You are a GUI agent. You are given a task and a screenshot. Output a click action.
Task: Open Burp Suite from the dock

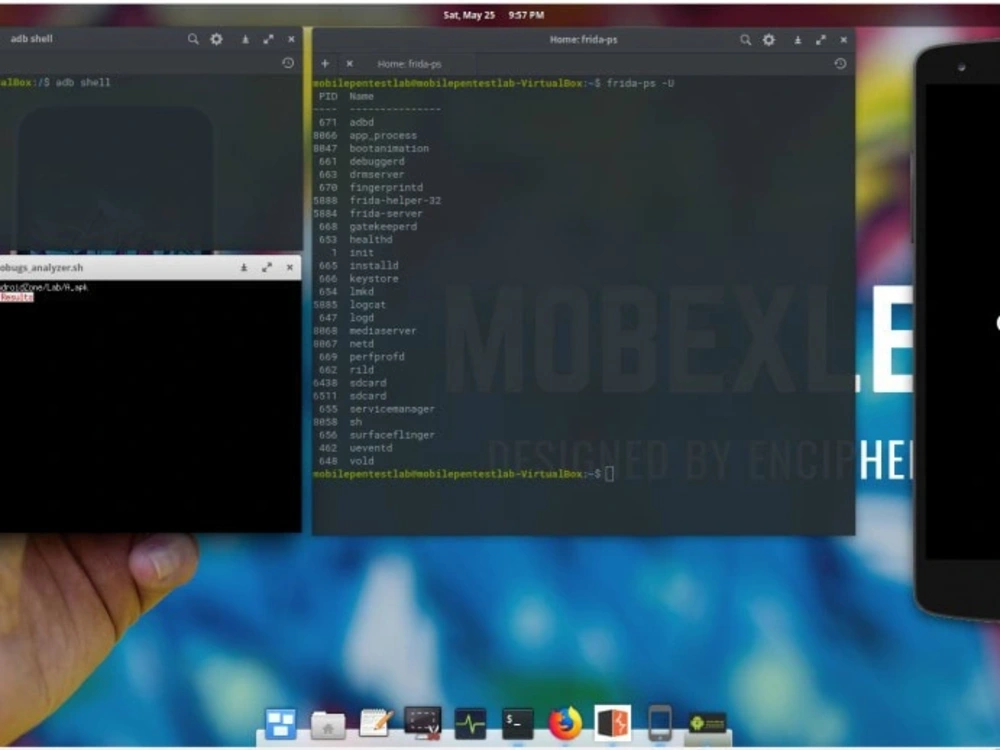click(613, 723)
